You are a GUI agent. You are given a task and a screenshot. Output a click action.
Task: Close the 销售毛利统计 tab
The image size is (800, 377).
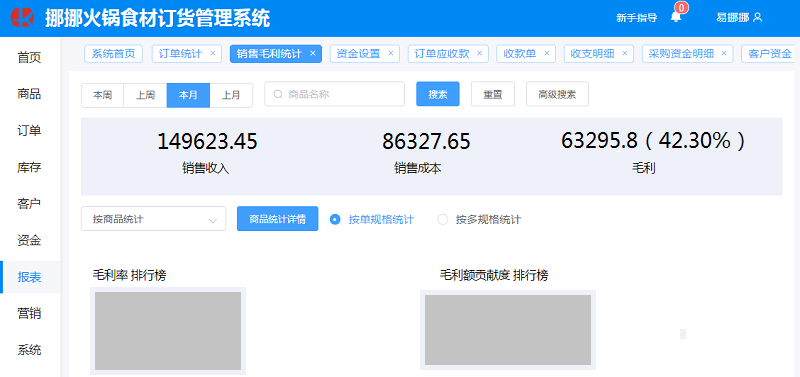click(313, 53)
